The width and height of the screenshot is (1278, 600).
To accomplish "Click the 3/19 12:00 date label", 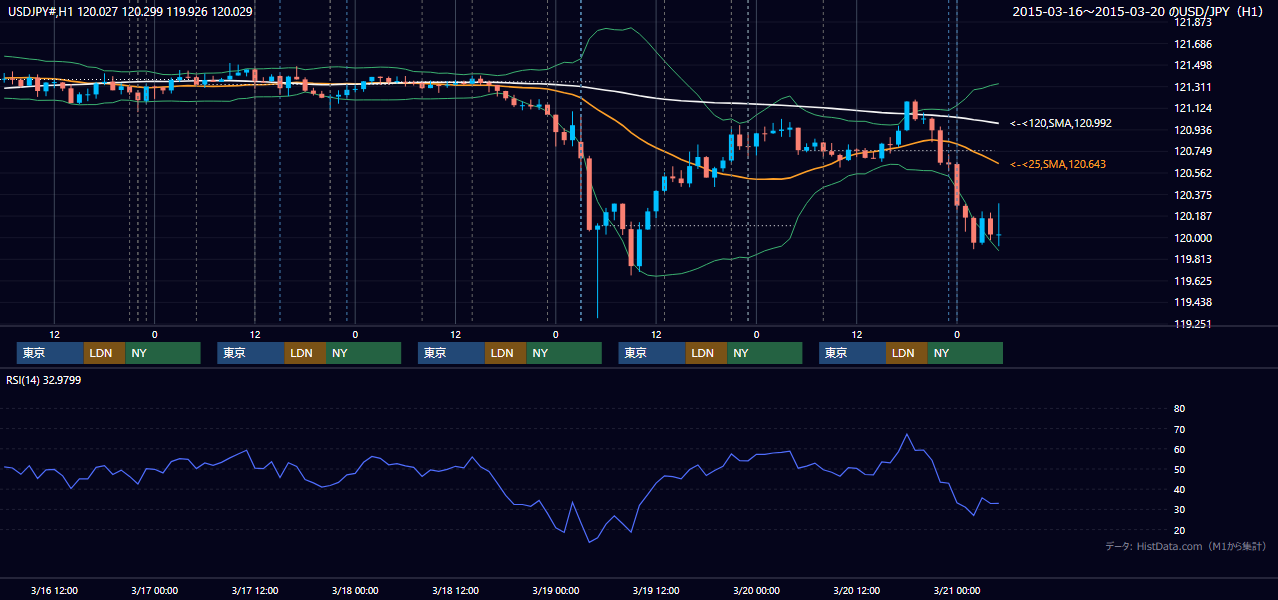I will tap(656, 590).
